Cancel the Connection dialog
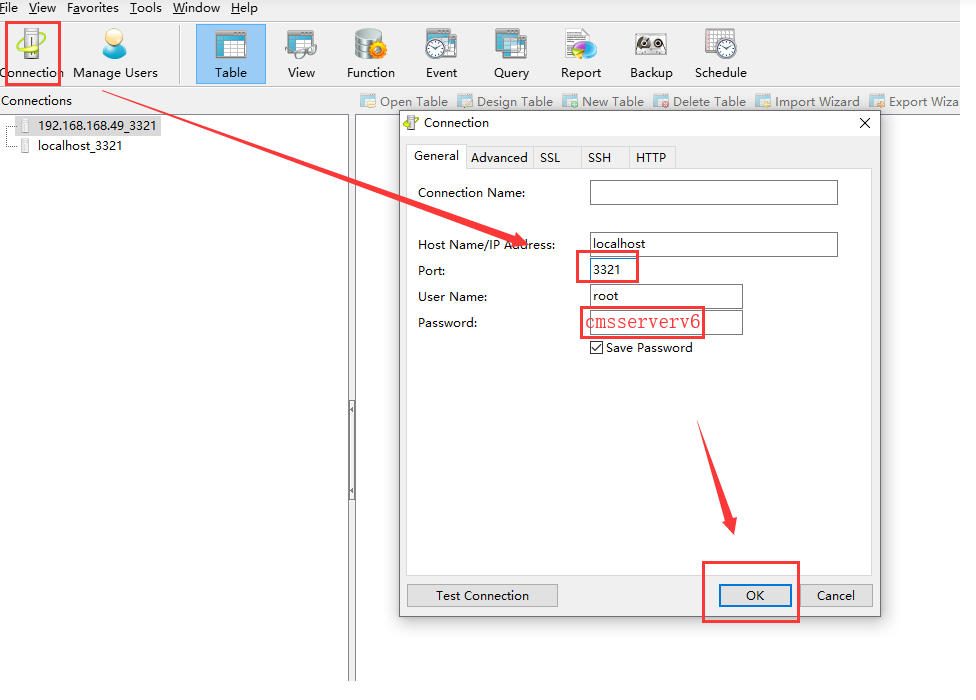 pos(835,595)
